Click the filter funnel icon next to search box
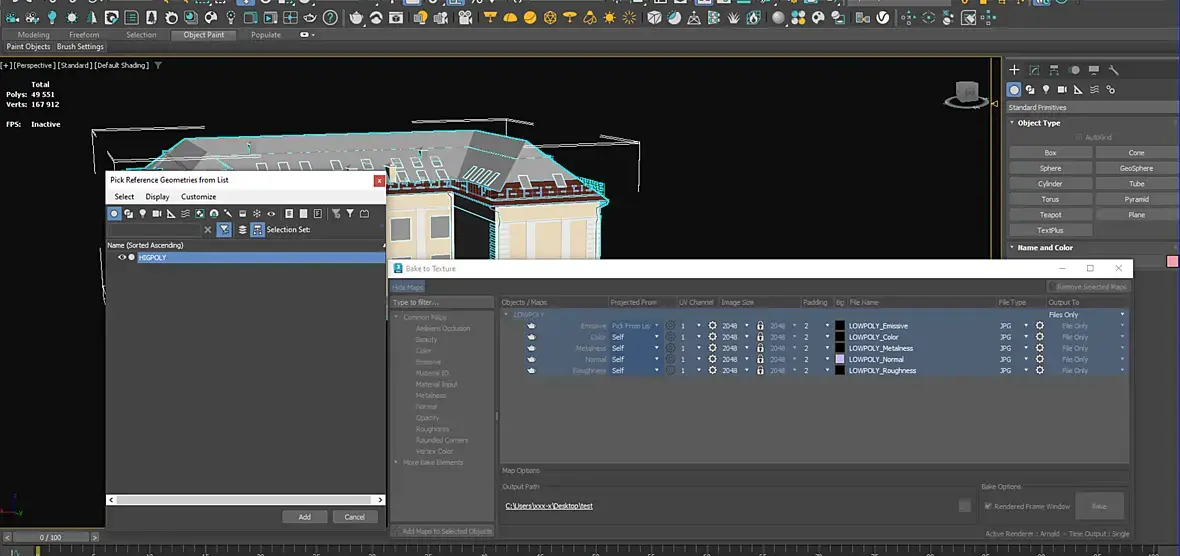1180x556 pixels. point(224,229)
